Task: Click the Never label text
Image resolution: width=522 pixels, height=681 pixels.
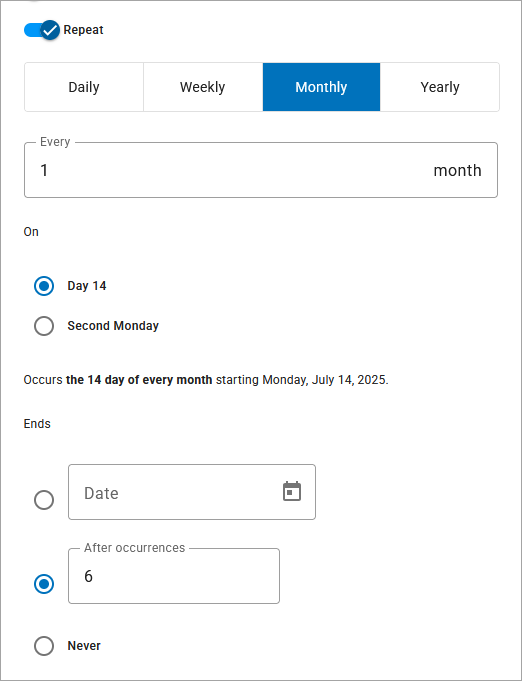Action: 84,646
